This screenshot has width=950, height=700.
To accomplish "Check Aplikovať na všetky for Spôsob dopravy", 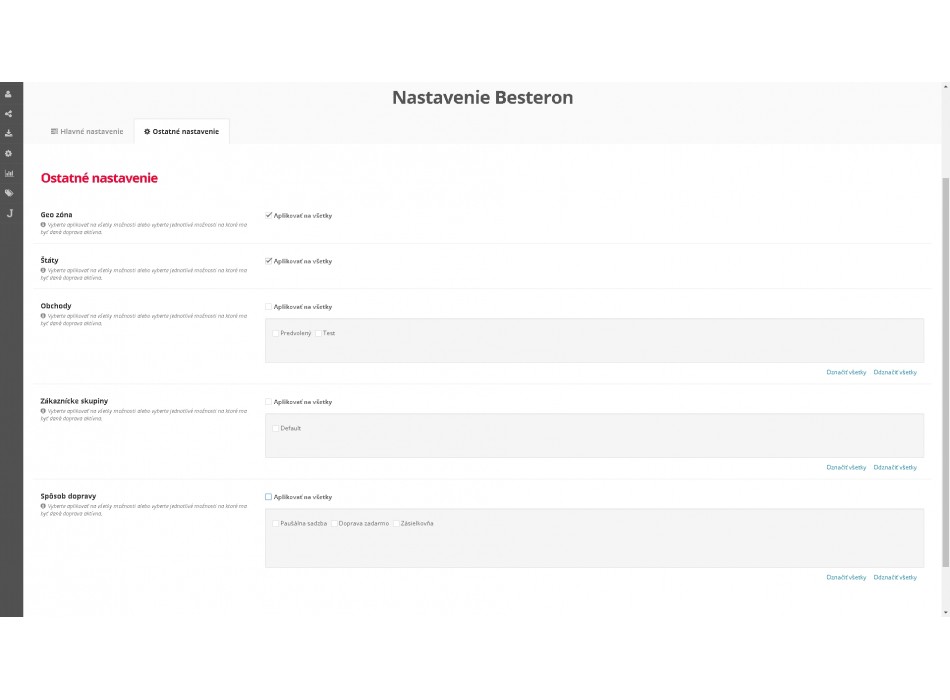I will (268, 497).
